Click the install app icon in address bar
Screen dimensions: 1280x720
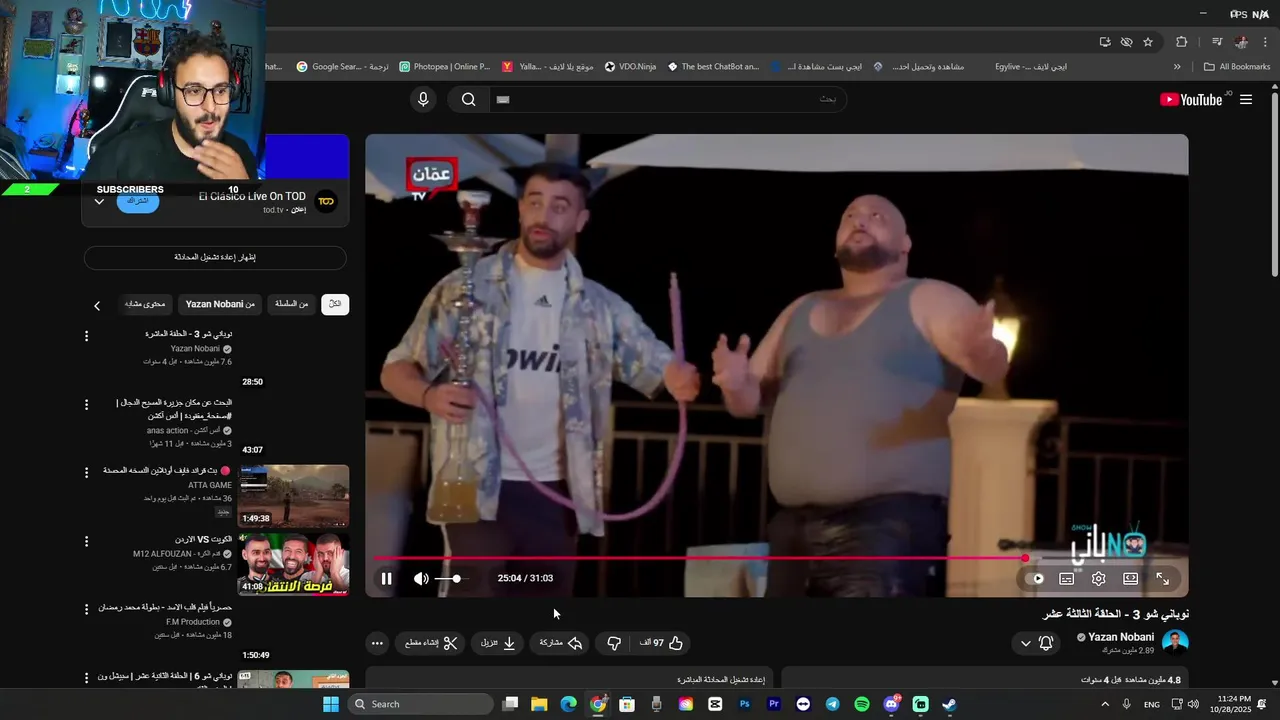[1105, 42]
